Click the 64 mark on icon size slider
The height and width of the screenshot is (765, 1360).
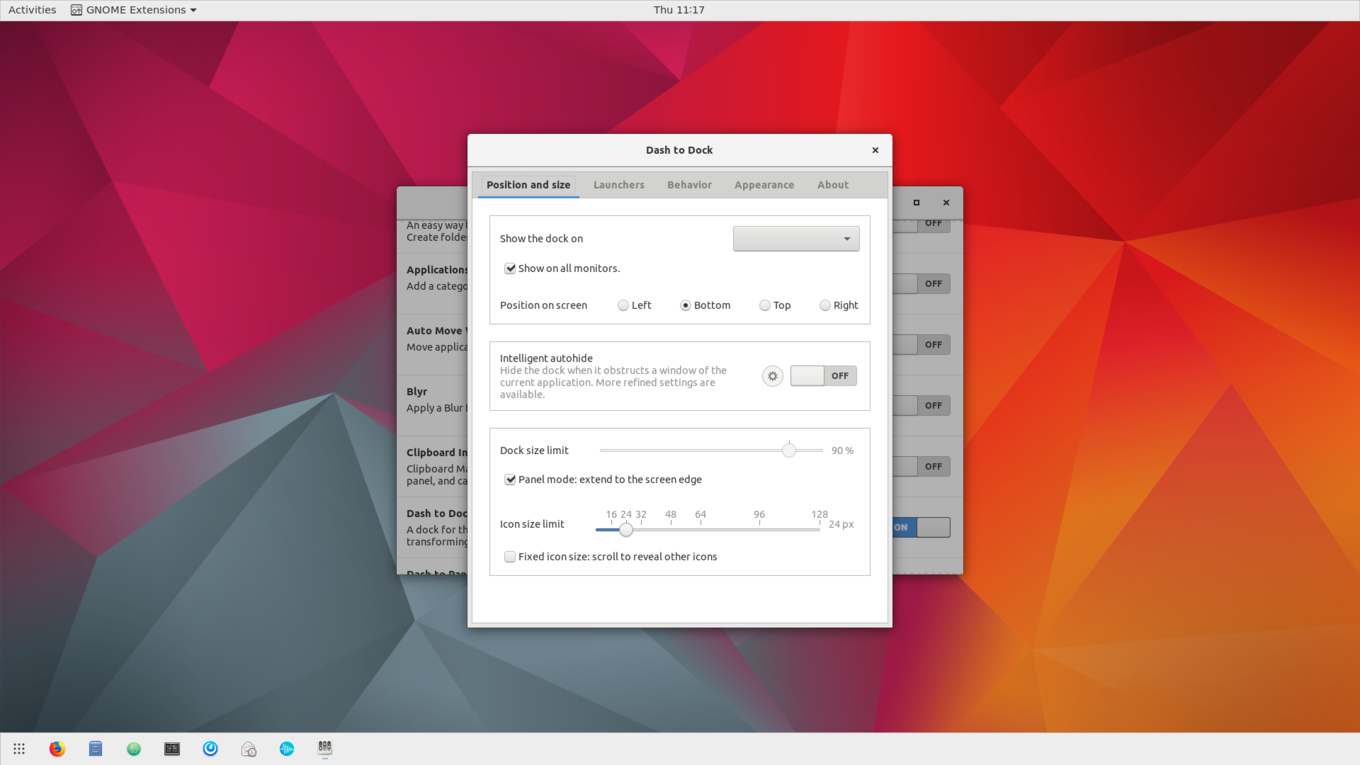(x=700, y=515)
